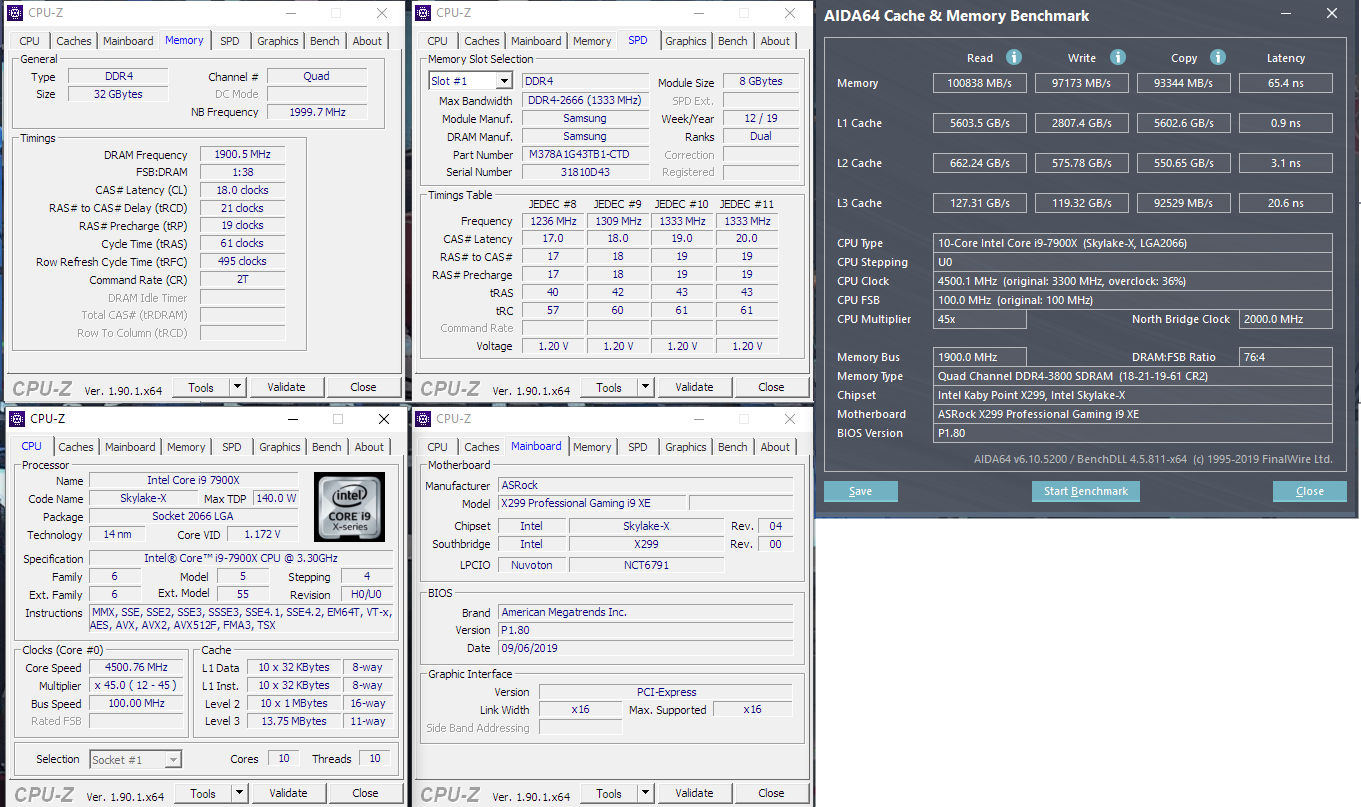Open the Slot #1 memory slot dropdown
The width and height of the screenshot is (1361, 807).
[470, 81]
